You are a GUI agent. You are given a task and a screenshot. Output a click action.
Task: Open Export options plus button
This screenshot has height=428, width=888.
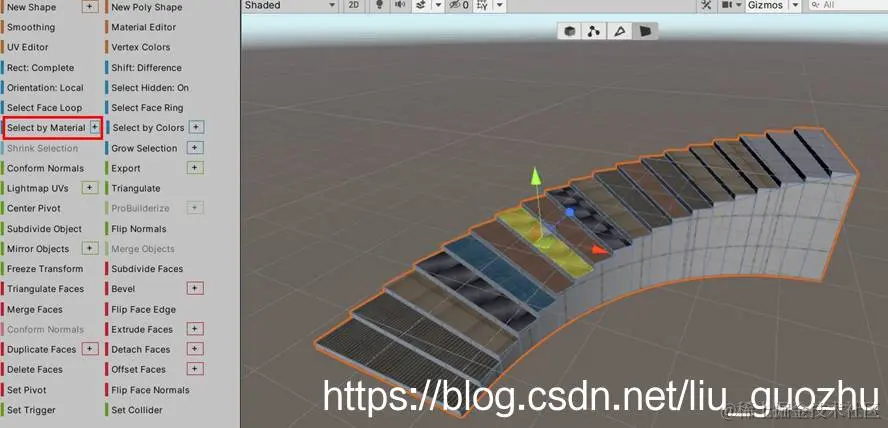point(195,168)
